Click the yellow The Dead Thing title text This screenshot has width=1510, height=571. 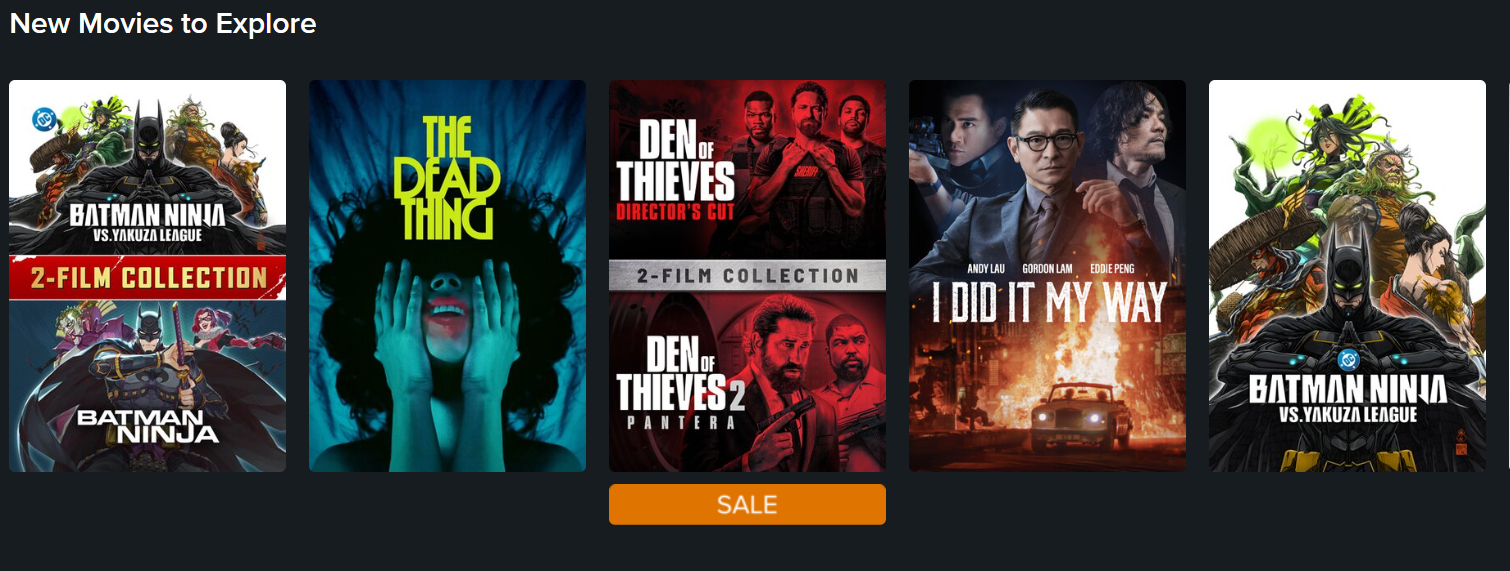(x=447, y=177)
